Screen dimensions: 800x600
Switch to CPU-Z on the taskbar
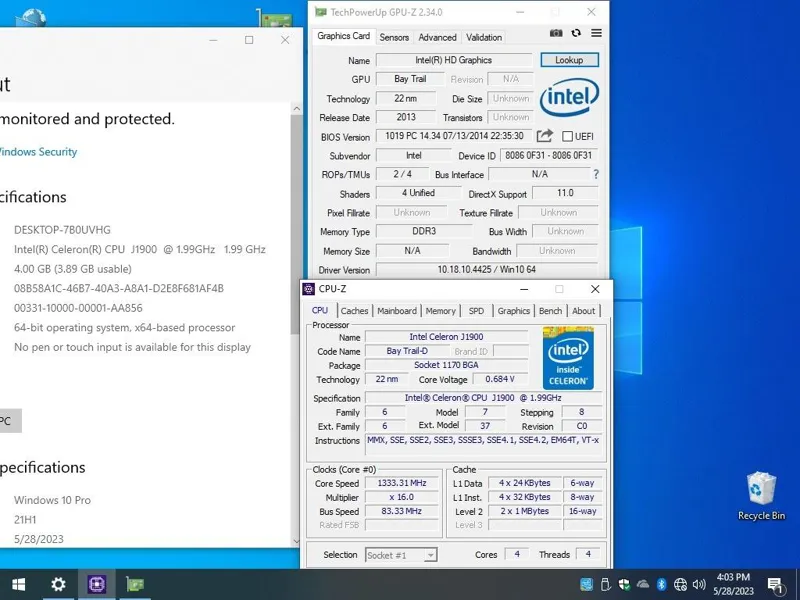click(x=97, y=584)
